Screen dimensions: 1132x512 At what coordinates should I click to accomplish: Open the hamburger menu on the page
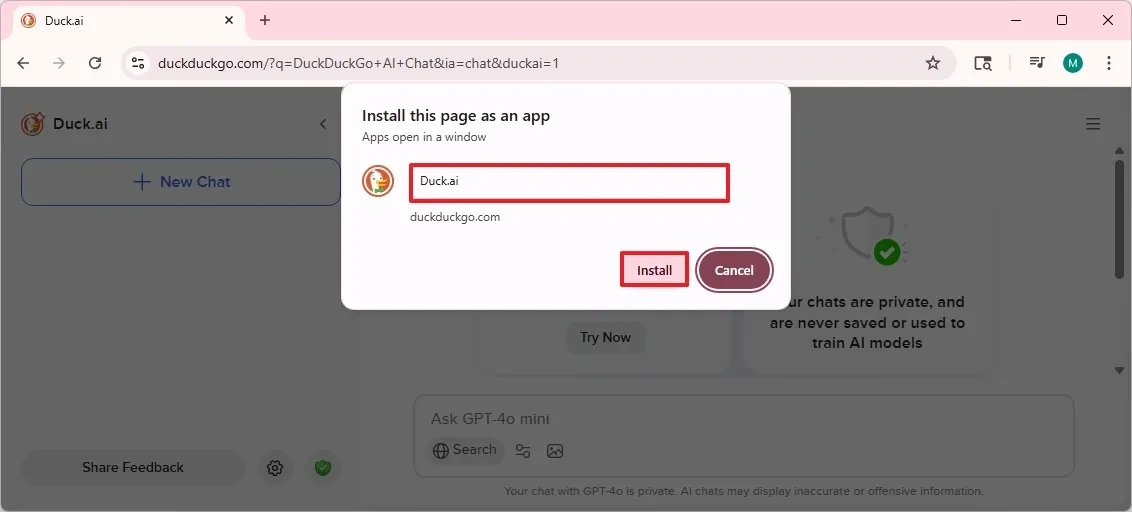(x=1093, y=124)
